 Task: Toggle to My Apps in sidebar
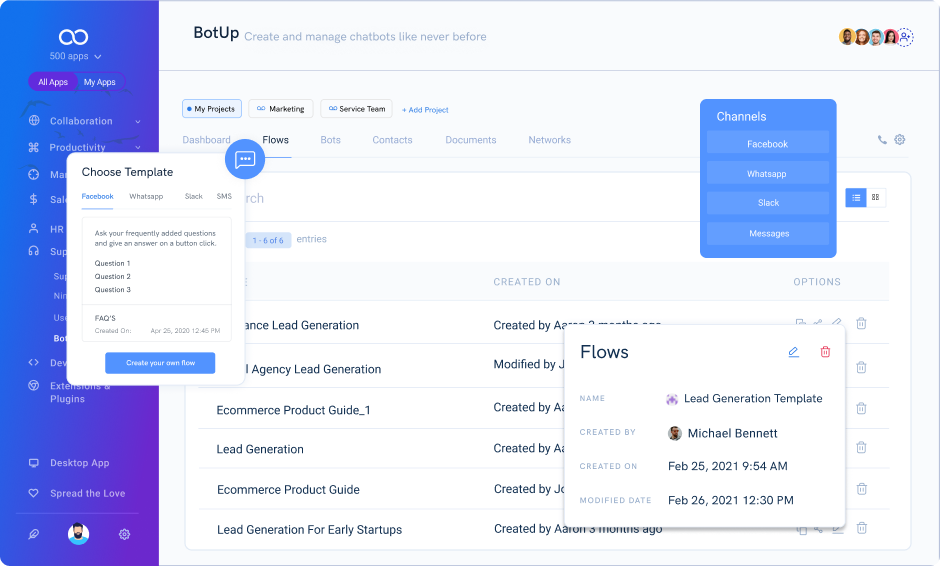[99, 82]
